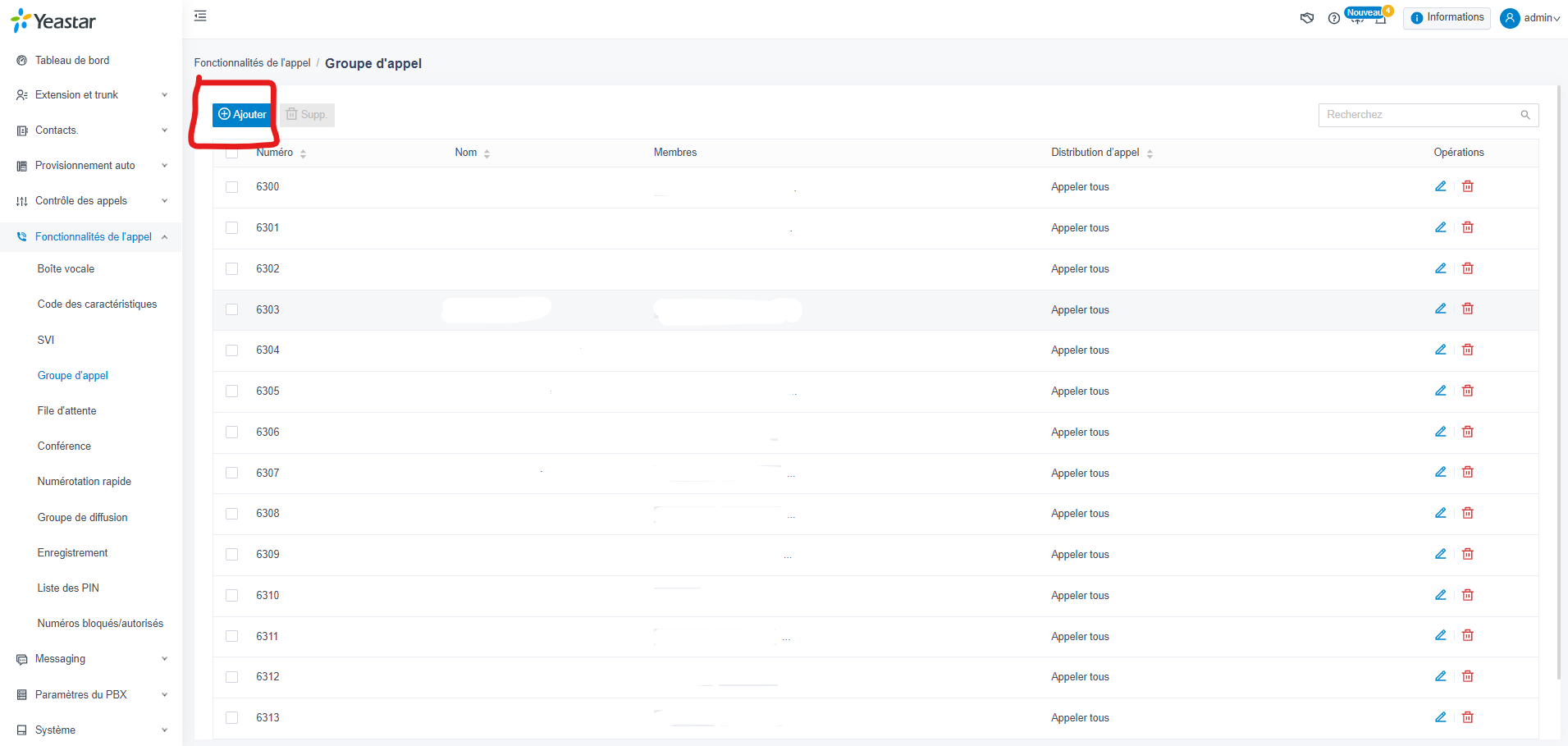Select the row 6311 checkbox

click(x=231, y=636)
